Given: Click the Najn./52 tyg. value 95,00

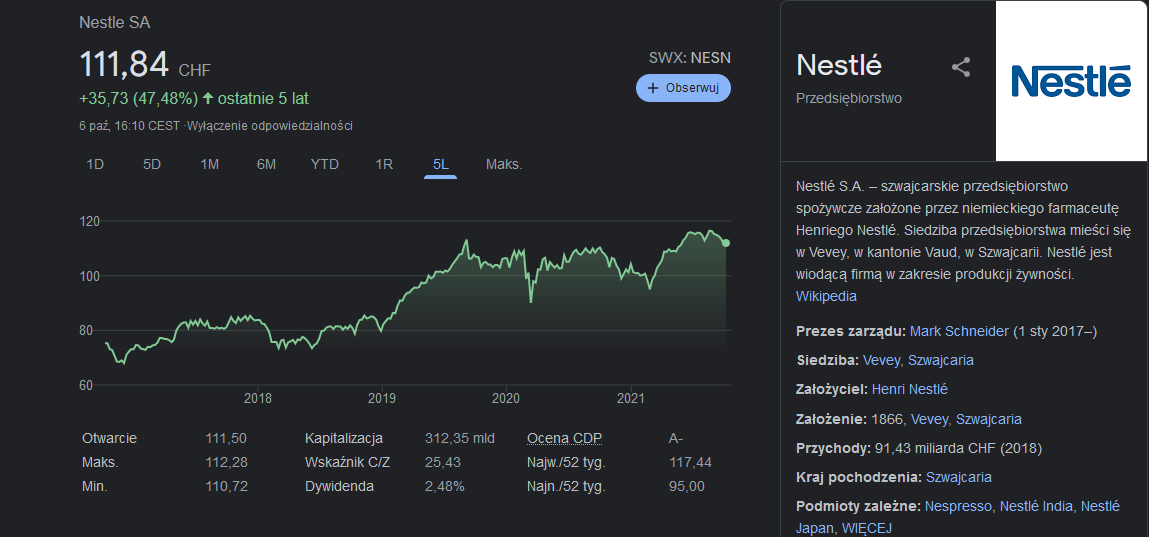Looking at the screenshot, I should (x=687, y=486).
